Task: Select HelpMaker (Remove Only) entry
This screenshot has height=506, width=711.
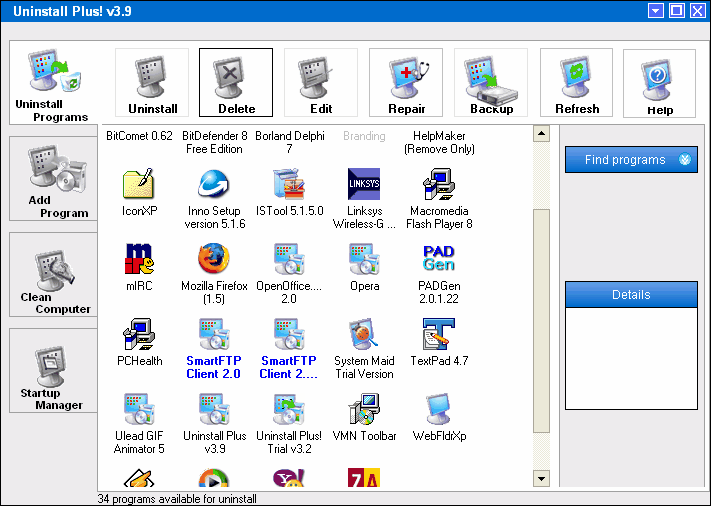Action: (x=439, y=142)
